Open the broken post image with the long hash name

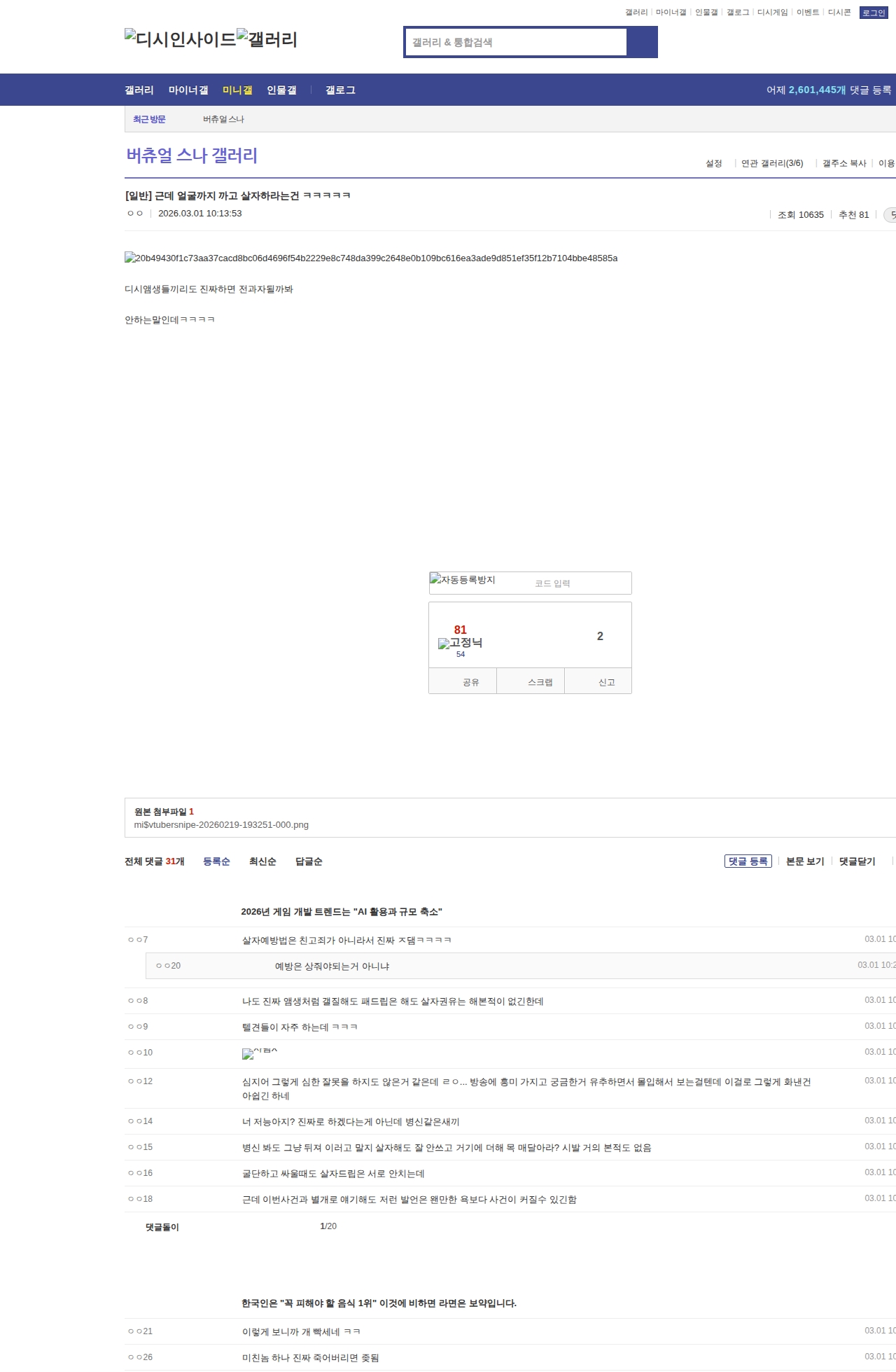click(371, 258)
